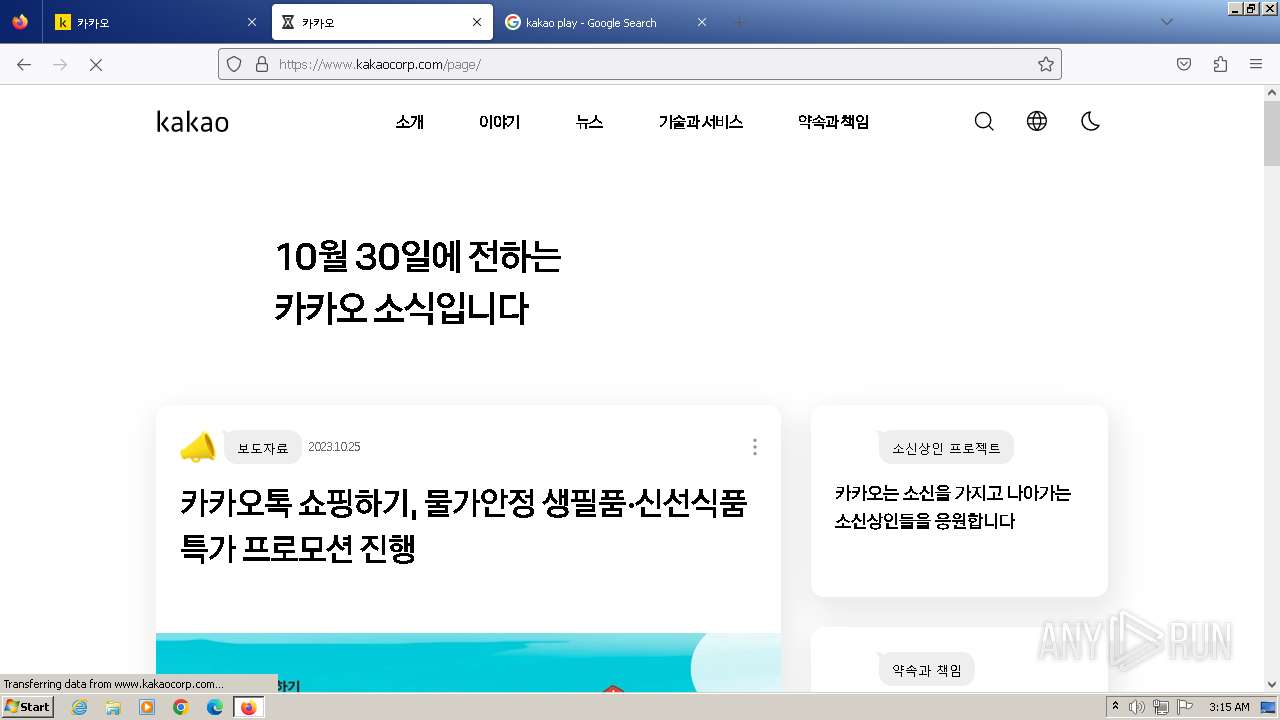
Task: Open the Windows Start menu
Action: click(x=28, y=707)
